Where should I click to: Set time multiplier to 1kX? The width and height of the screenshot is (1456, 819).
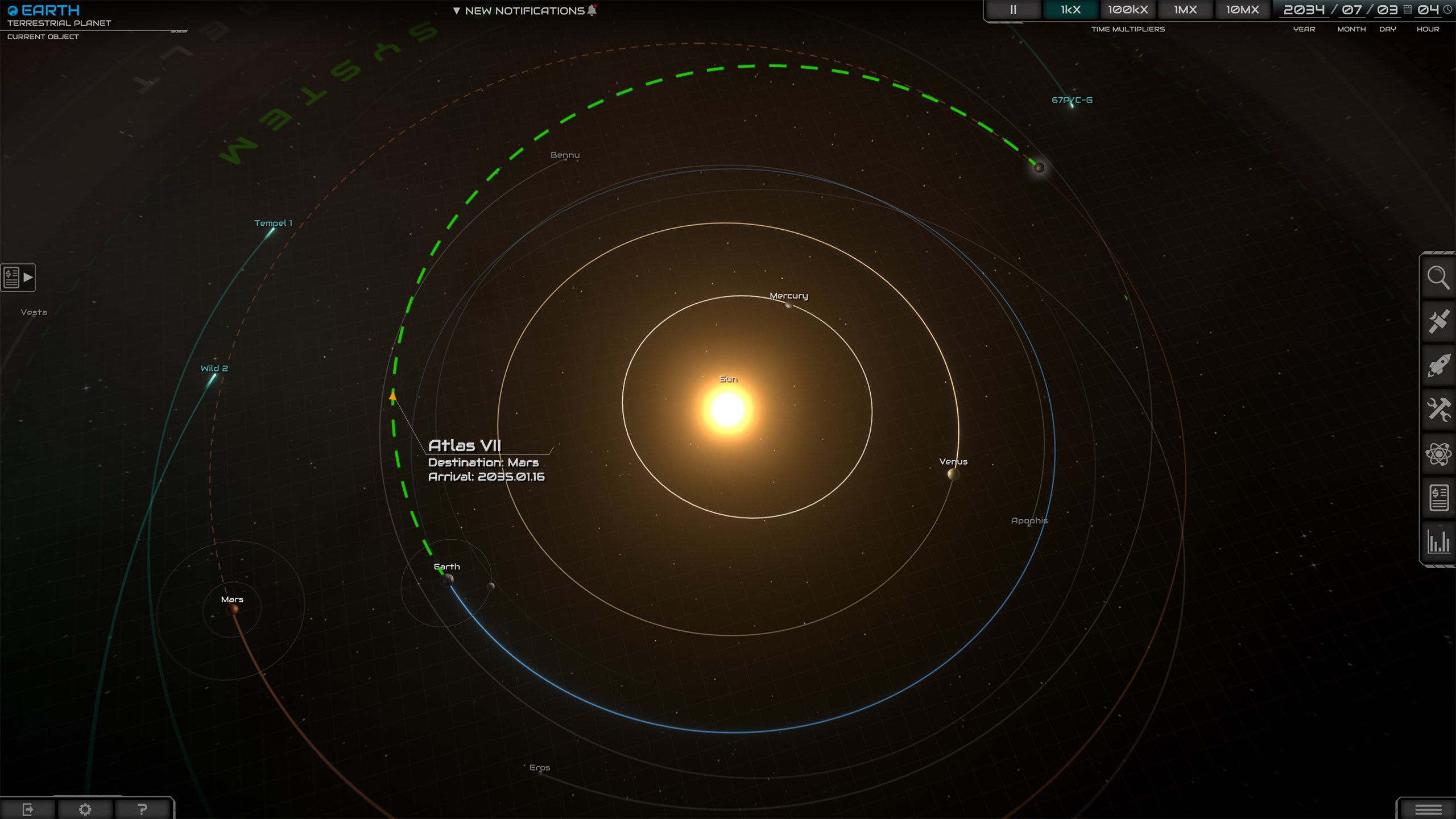pos(1070,10)
